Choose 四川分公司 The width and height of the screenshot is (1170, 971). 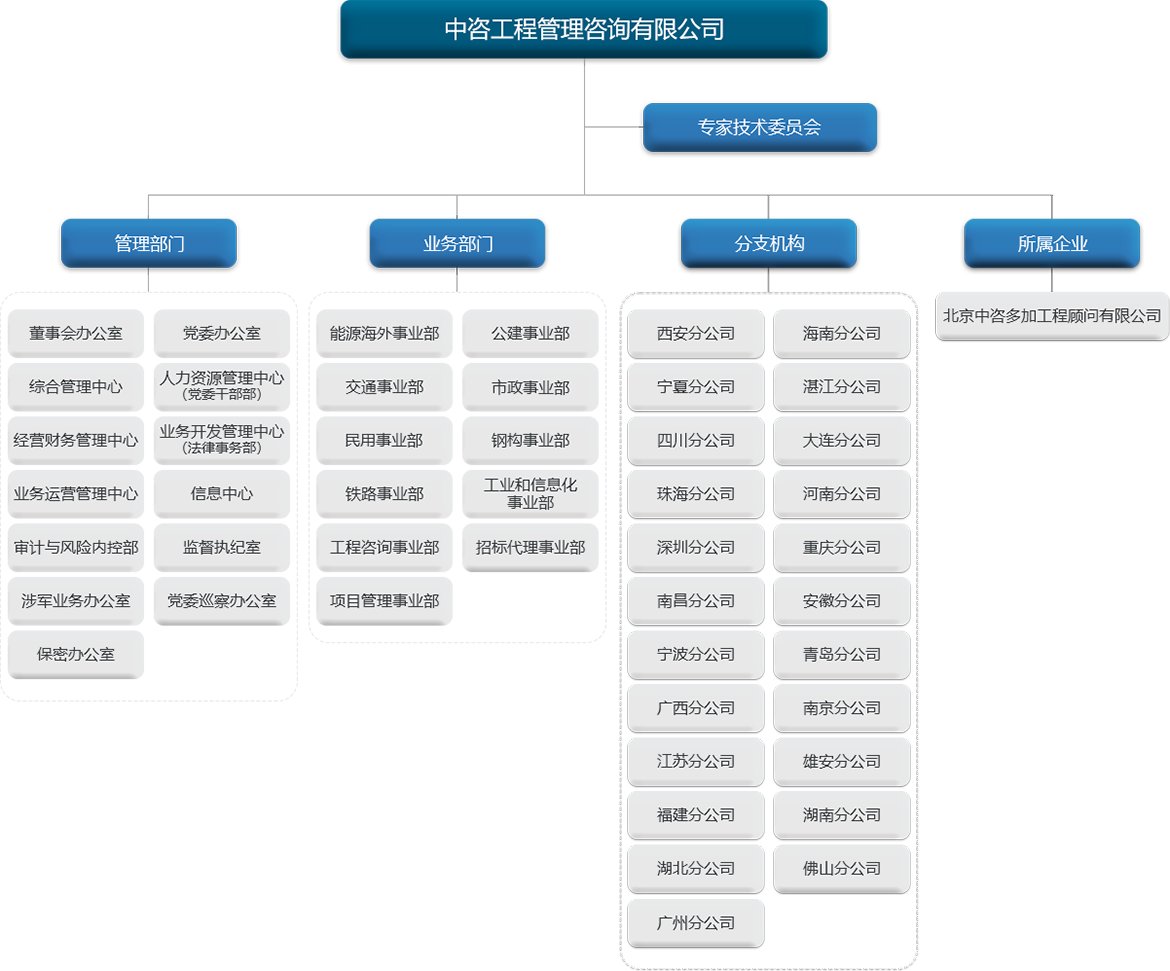pos(696,440)
